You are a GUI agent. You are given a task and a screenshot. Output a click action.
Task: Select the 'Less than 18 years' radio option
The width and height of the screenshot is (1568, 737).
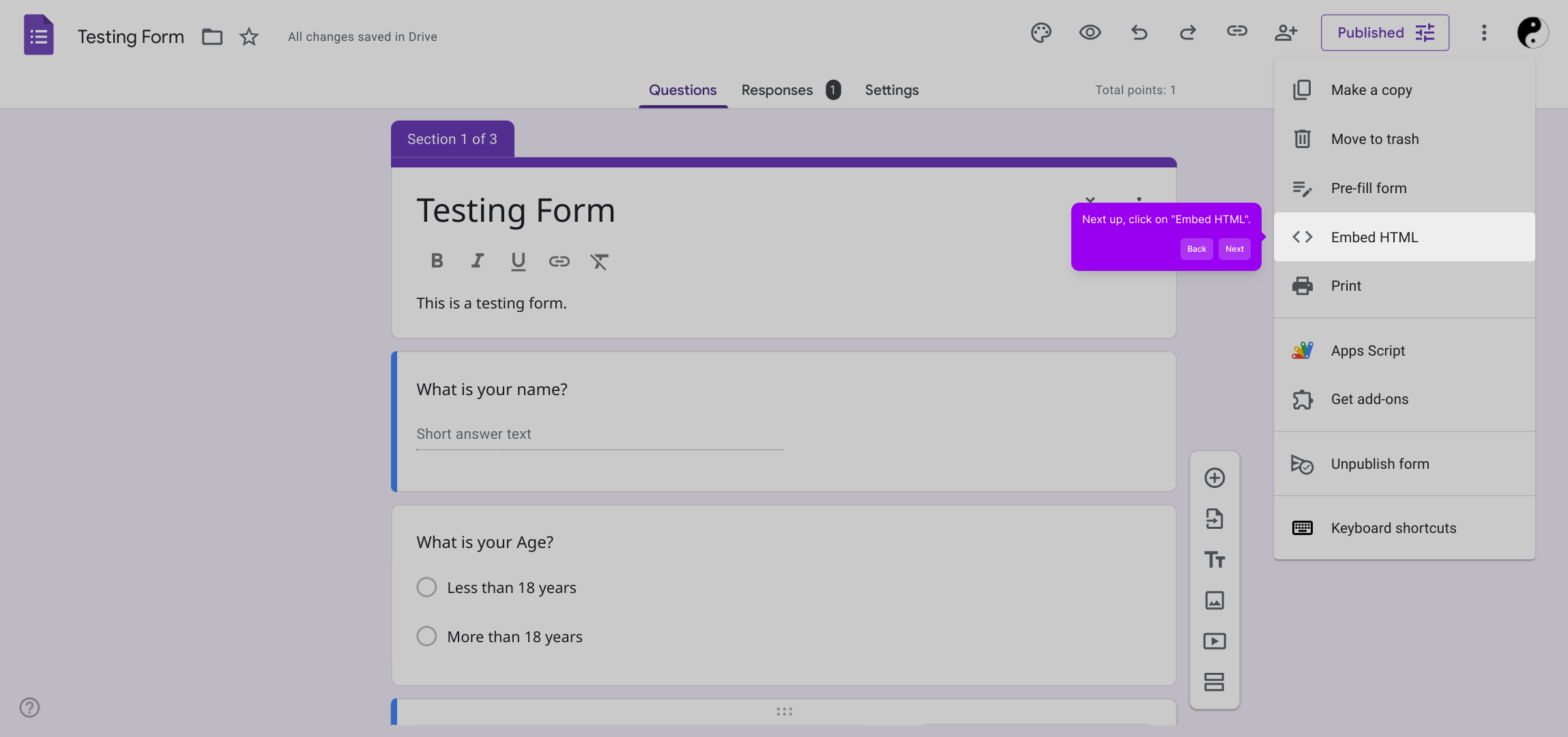pyautogui.click(x=426, y=588)
